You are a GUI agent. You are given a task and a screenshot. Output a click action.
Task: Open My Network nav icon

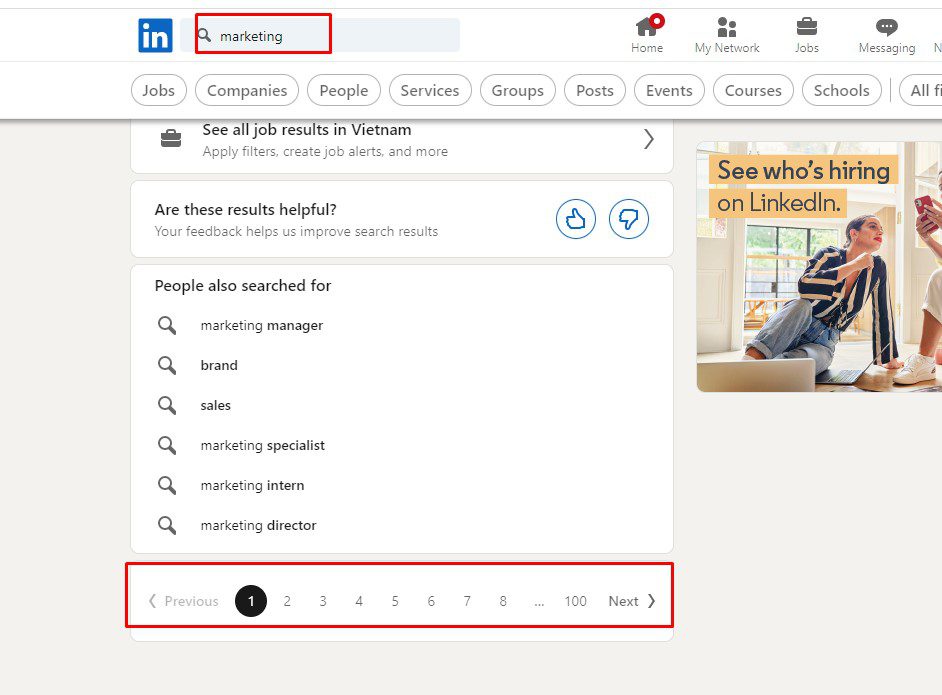(727, 35)
